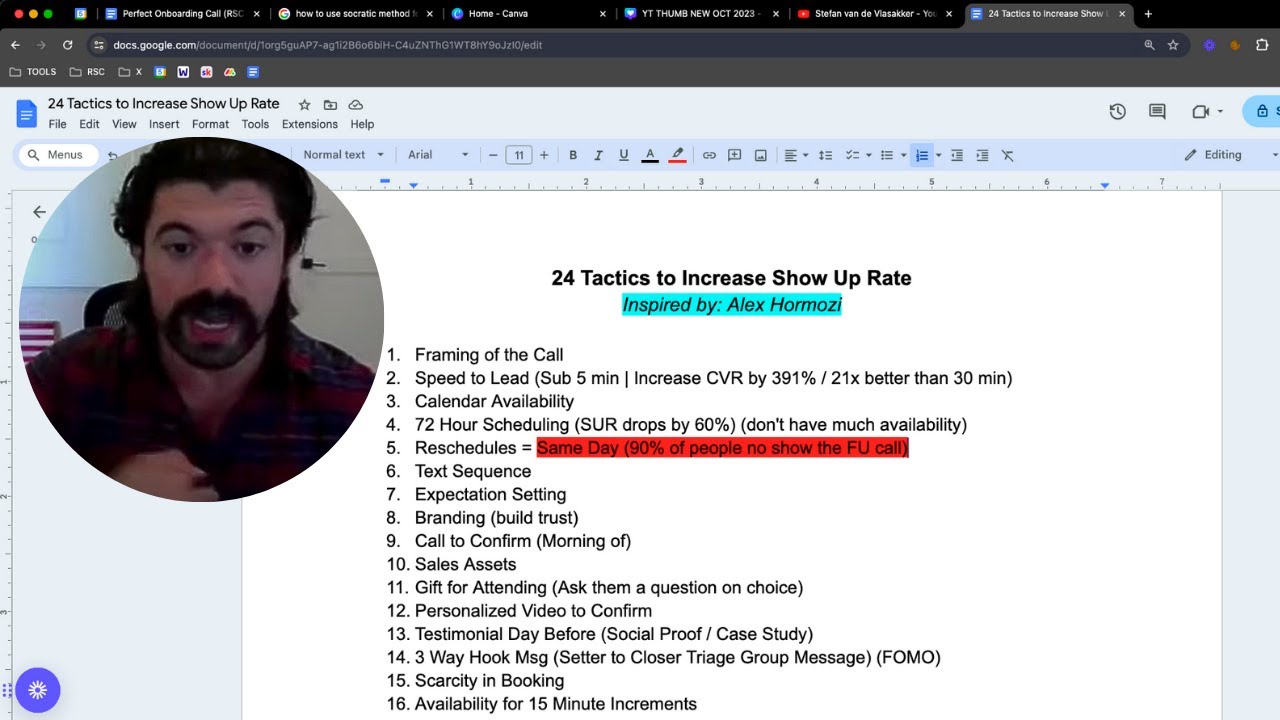Move document to a folder
Screen dimensions: 1280x720
point(330,104)
